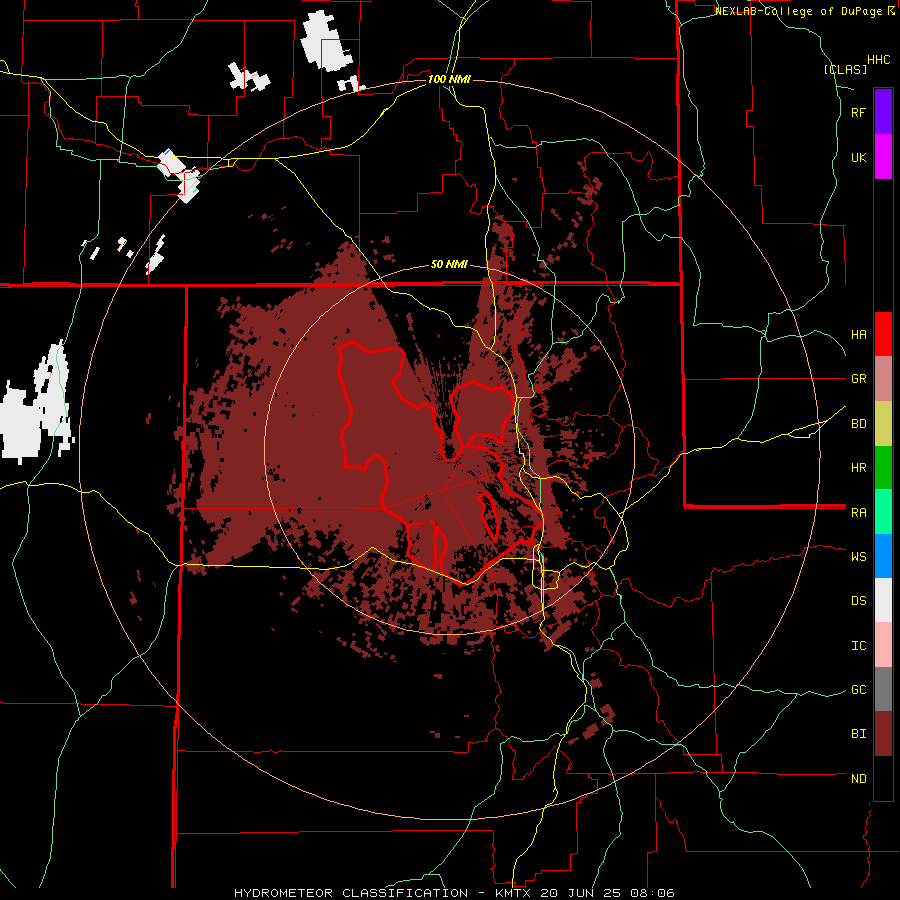
Task: Click the 'HHC' product code text
Action: (878, 60)
